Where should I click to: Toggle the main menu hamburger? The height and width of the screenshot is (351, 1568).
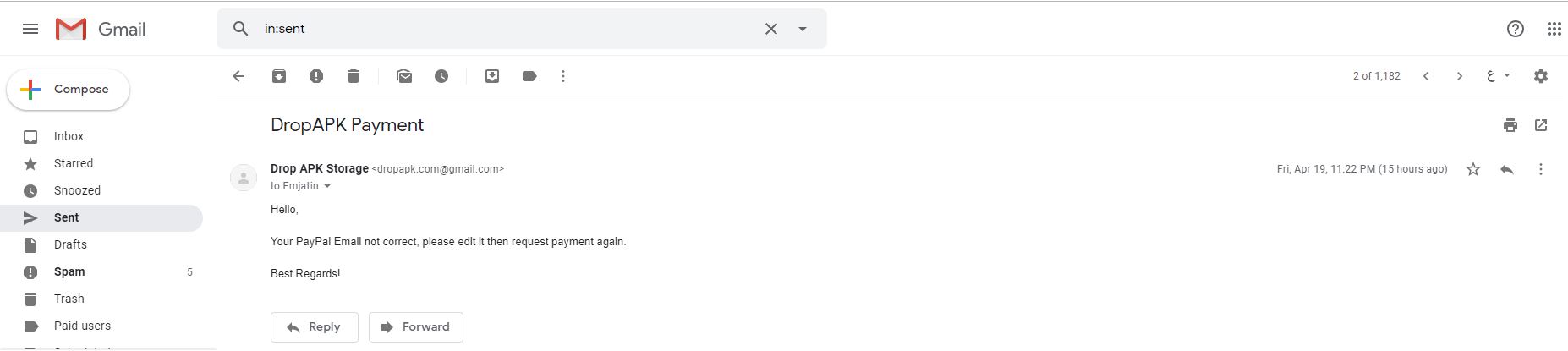(30, 29)
